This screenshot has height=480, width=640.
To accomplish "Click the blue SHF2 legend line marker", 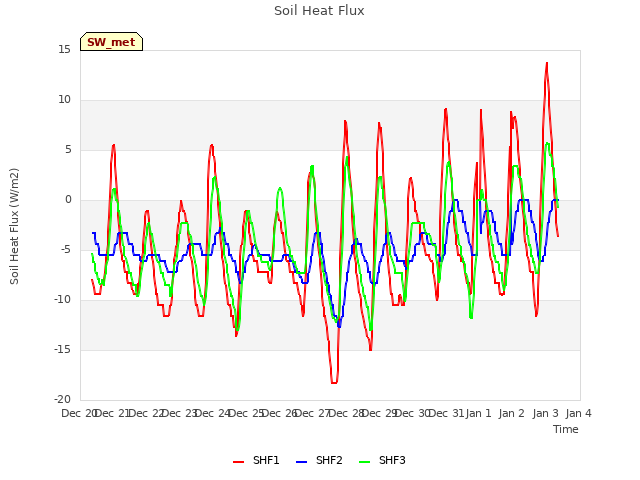I will point(301,462).
